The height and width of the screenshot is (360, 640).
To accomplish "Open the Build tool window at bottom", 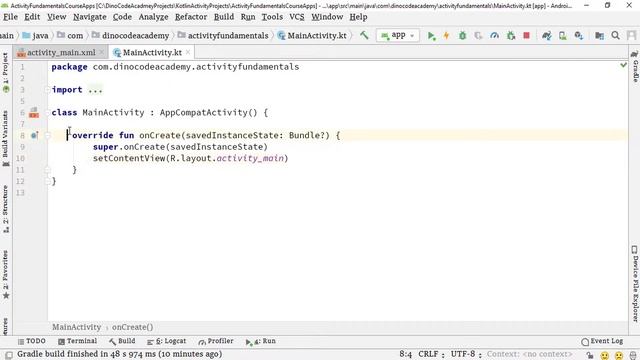I will (x=122, y=341).
